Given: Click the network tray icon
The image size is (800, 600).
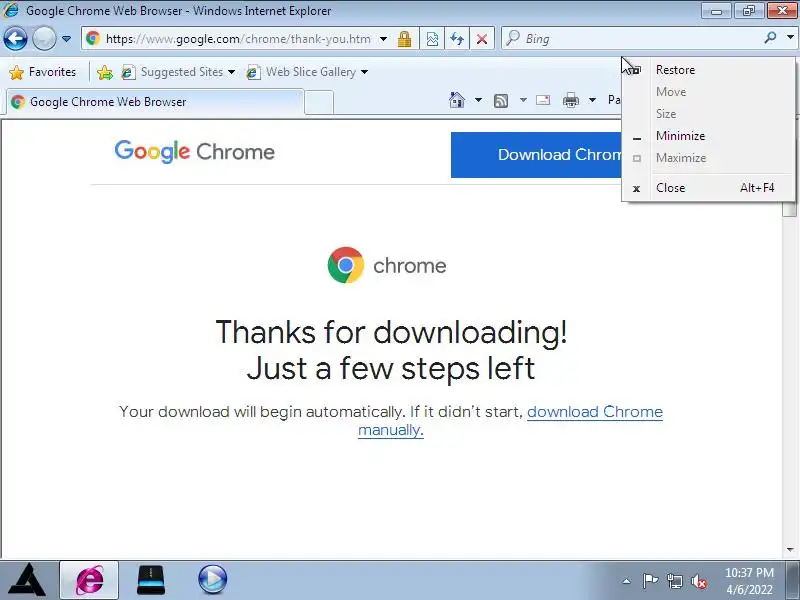Looking at the screenshot, I should click(674, 581).
